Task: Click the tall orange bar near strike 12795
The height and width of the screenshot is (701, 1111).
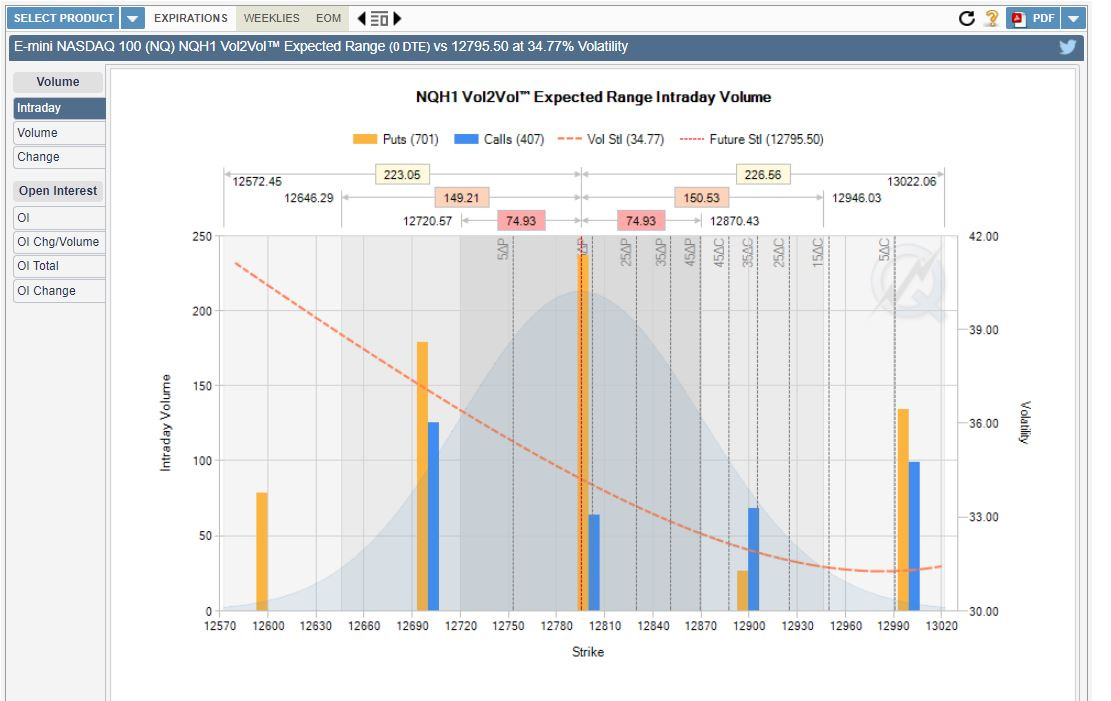Action: [581, 420]
